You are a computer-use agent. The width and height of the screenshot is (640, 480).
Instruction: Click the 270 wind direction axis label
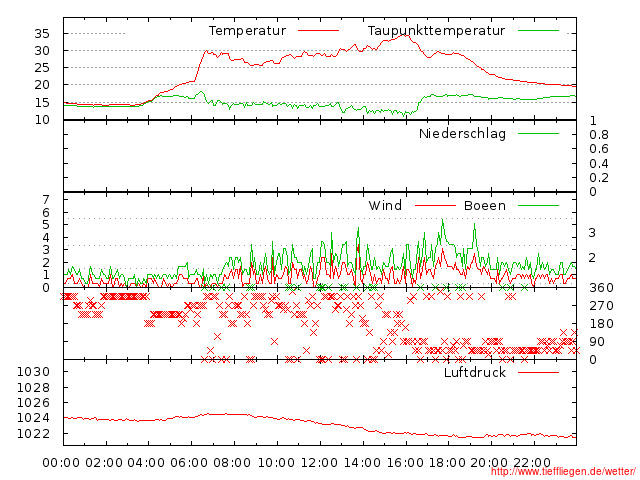click(601, 306)
